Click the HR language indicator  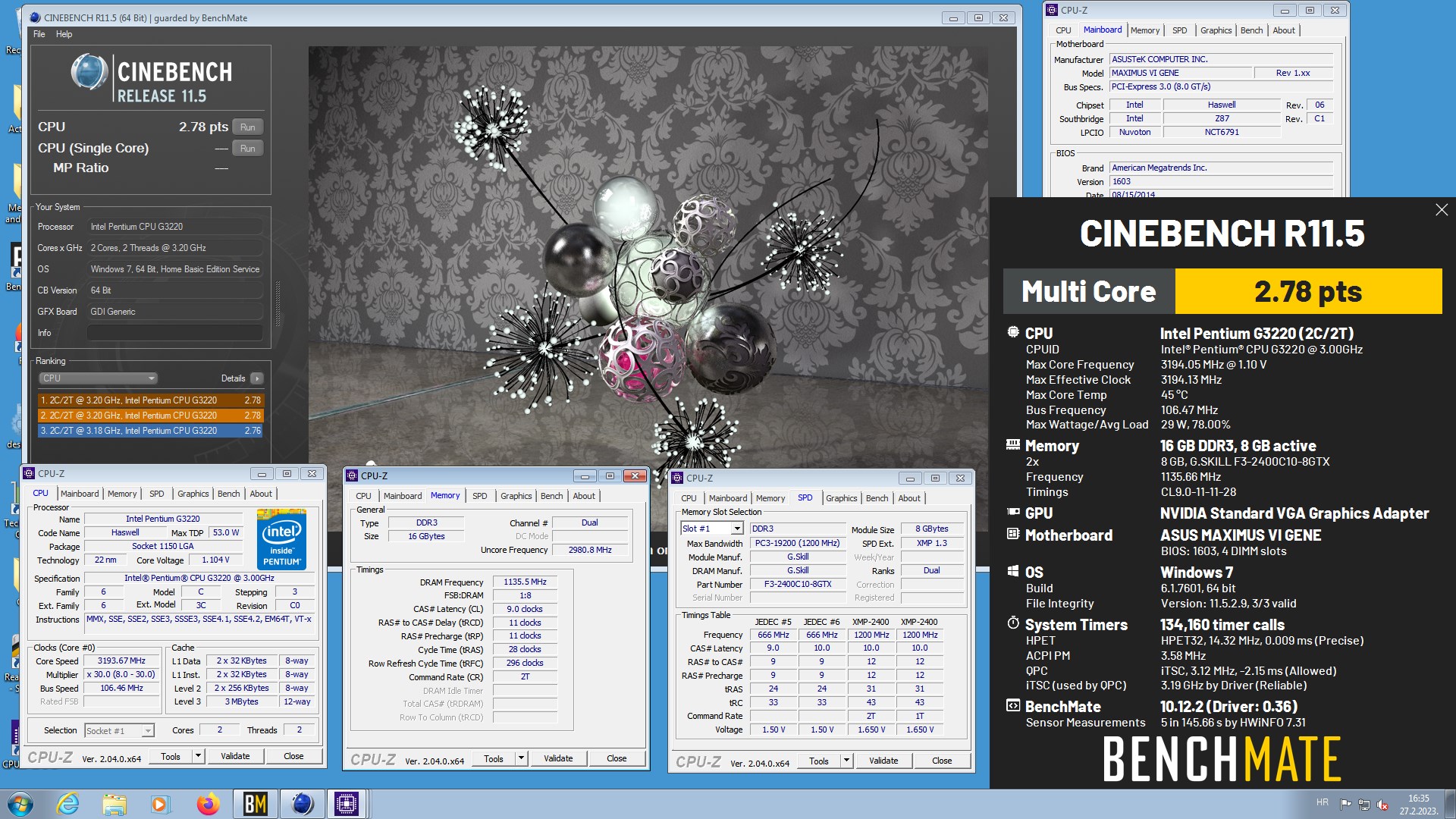pyautogui.click(x=1323, y=802)
